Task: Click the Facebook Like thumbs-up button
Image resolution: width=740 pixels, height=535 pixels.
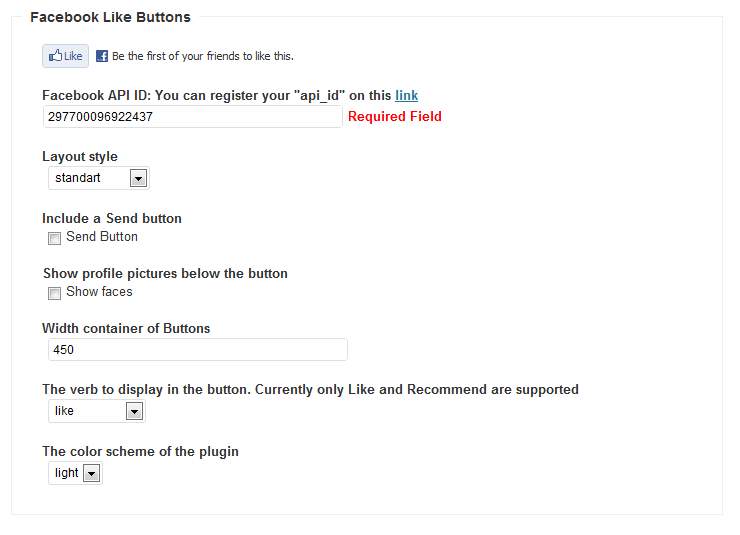Action: coord(65,56)
